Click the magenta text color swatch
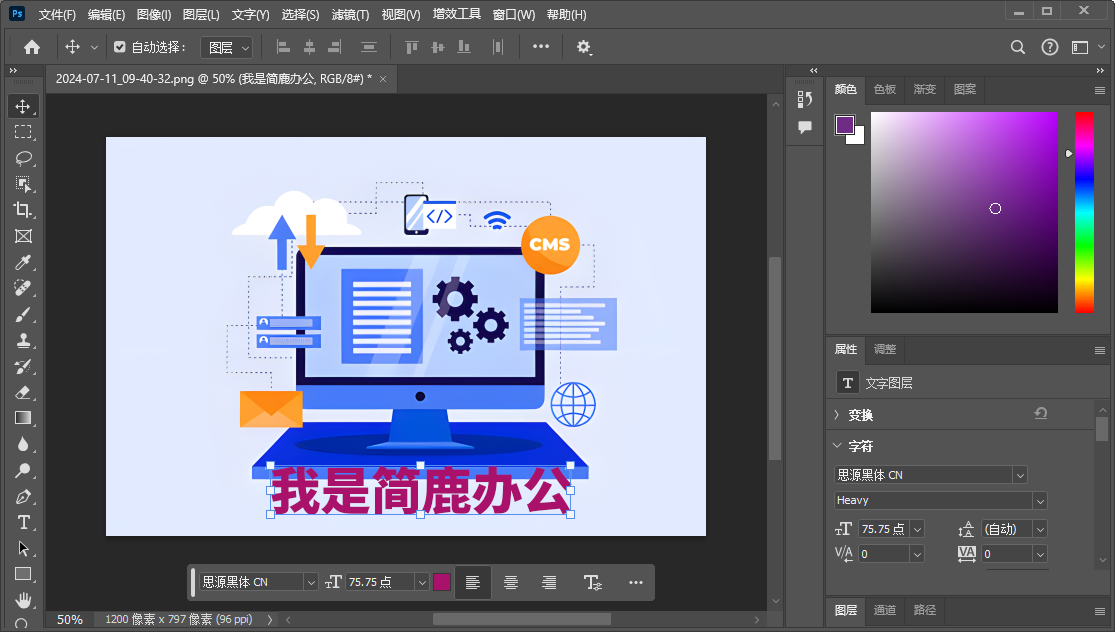Viewport: 1115px width, 632px height. pyautogui.click(x=442, y=582)
